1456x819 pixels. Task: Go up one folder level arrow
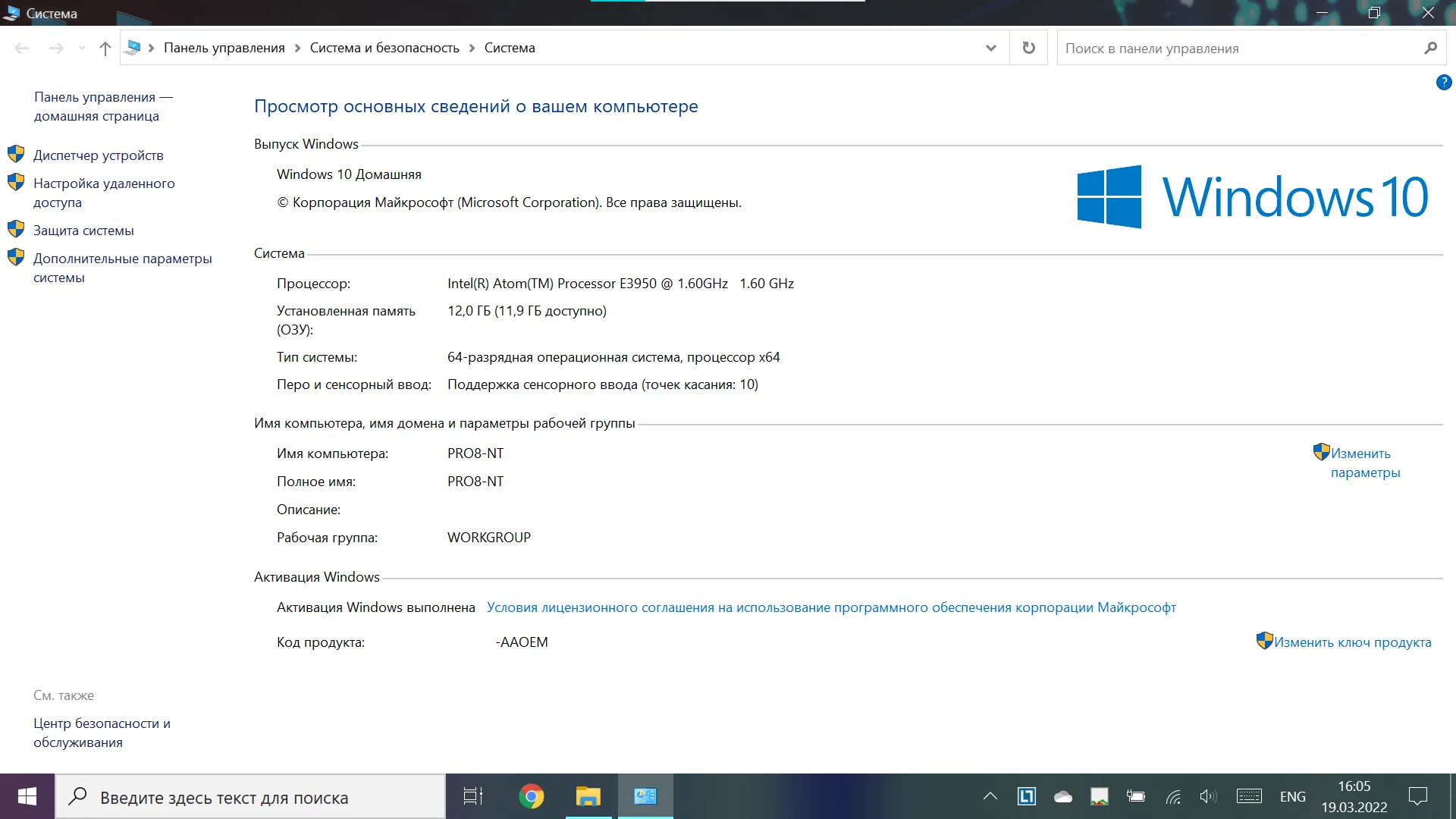pyautogui.click(x=105, y=49)
